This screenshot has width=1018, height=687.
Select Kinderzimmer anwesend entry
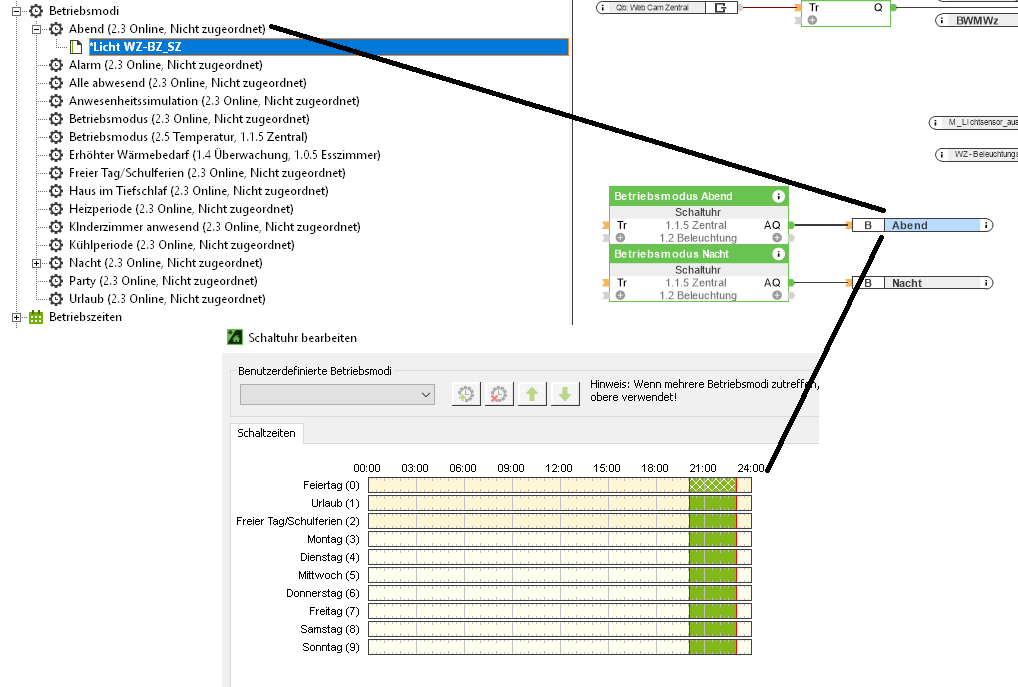point(215,227)
